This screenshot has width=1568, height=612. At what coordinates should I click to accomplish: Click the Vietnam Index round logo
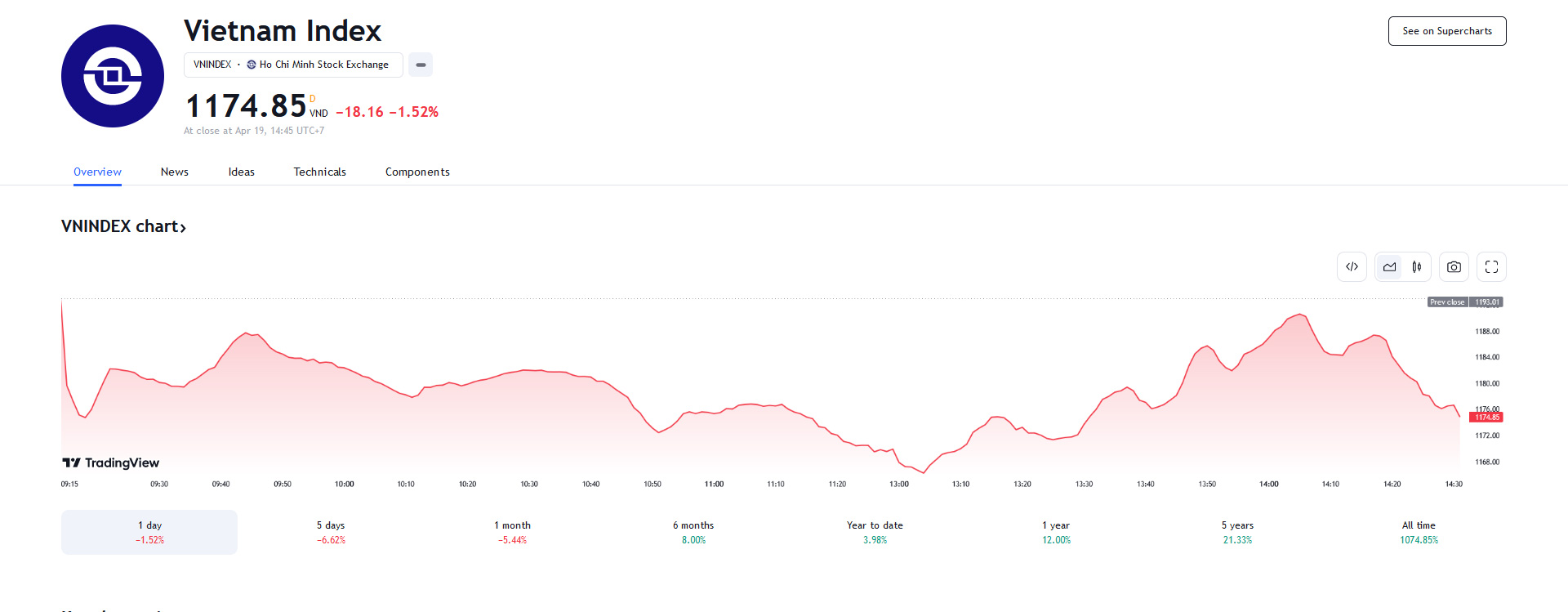point(113,76)
